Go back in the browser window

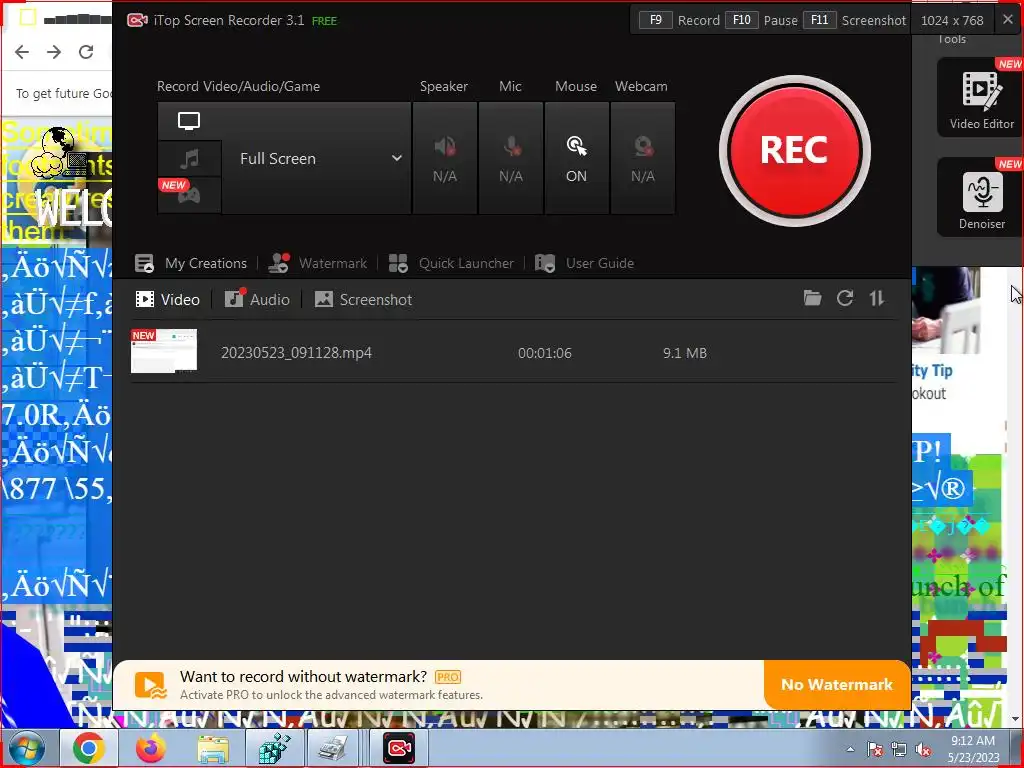(22, 52)
